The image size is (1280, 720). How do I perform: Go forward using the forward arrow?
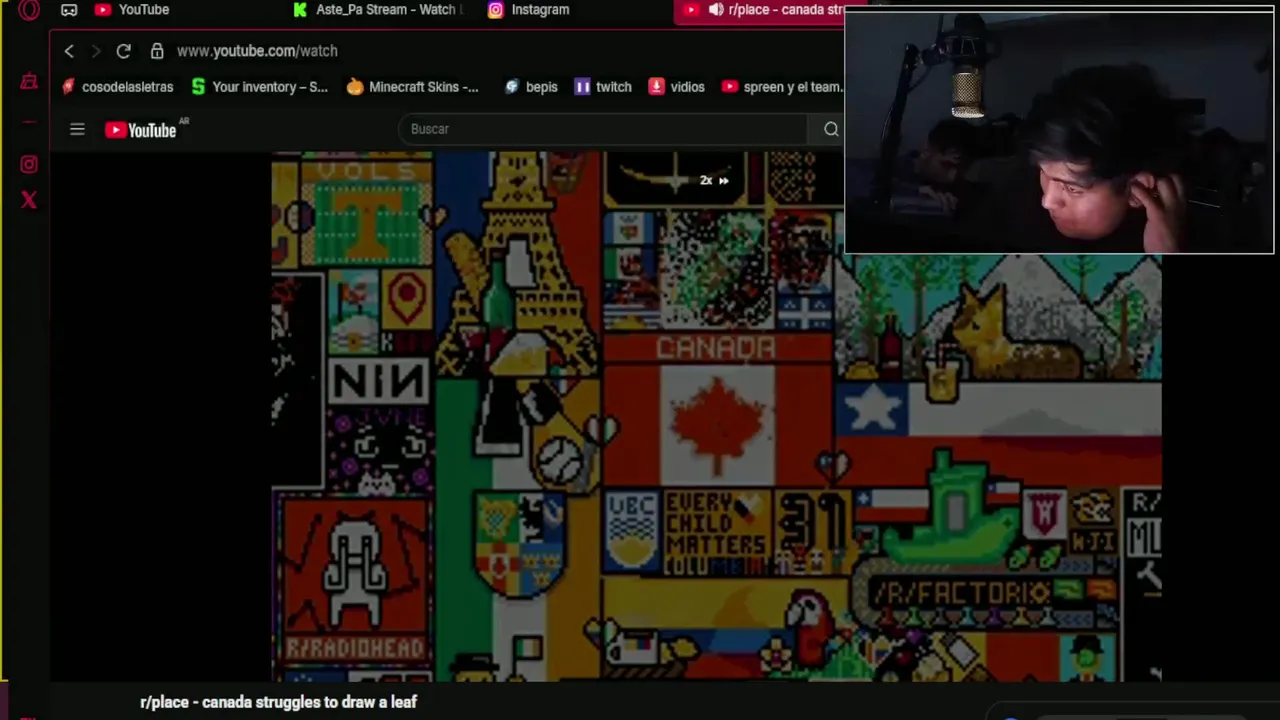coord(96,51)
